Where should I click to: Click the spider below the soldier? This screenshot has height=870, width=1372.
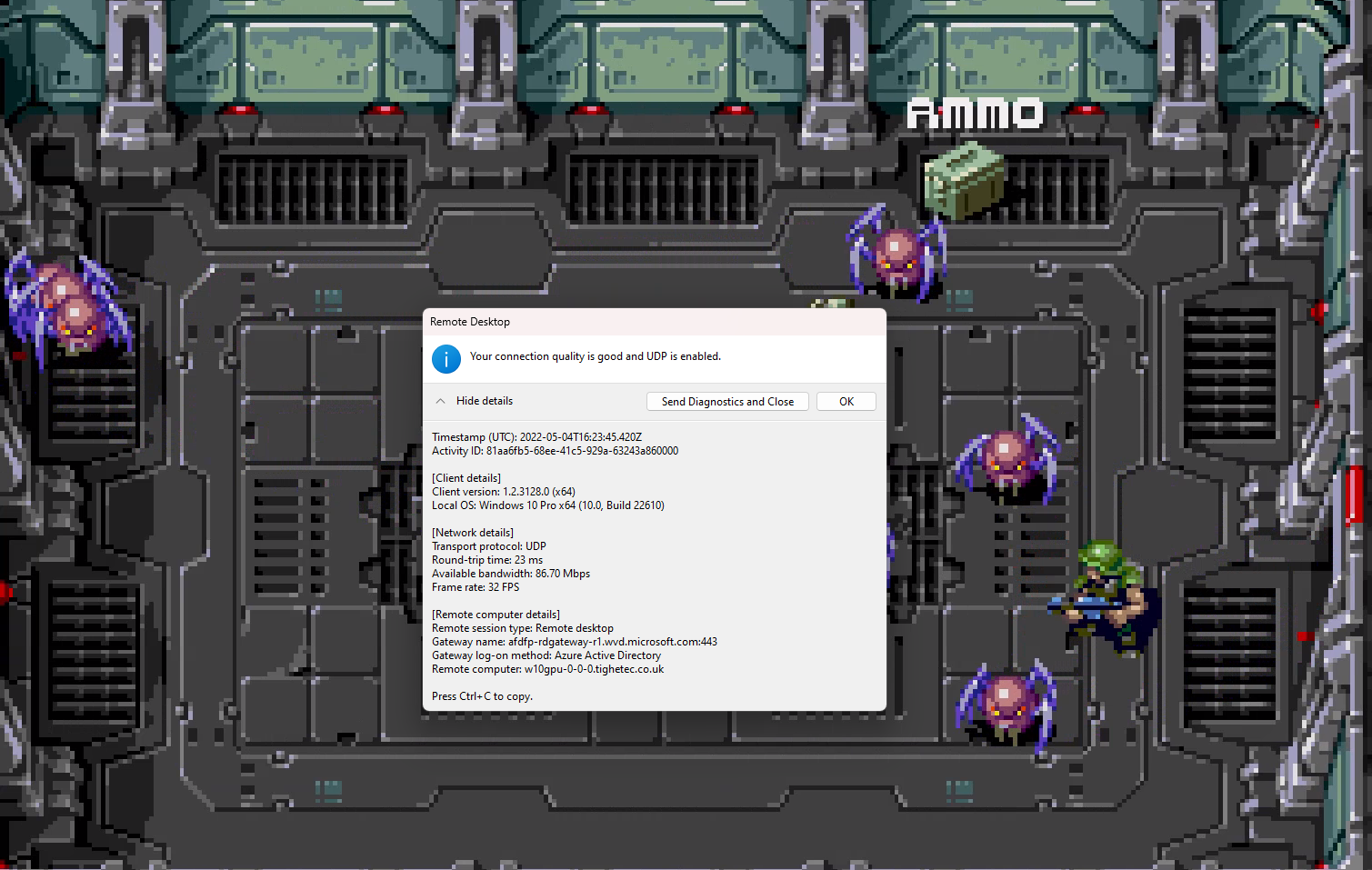(1006, 705)
